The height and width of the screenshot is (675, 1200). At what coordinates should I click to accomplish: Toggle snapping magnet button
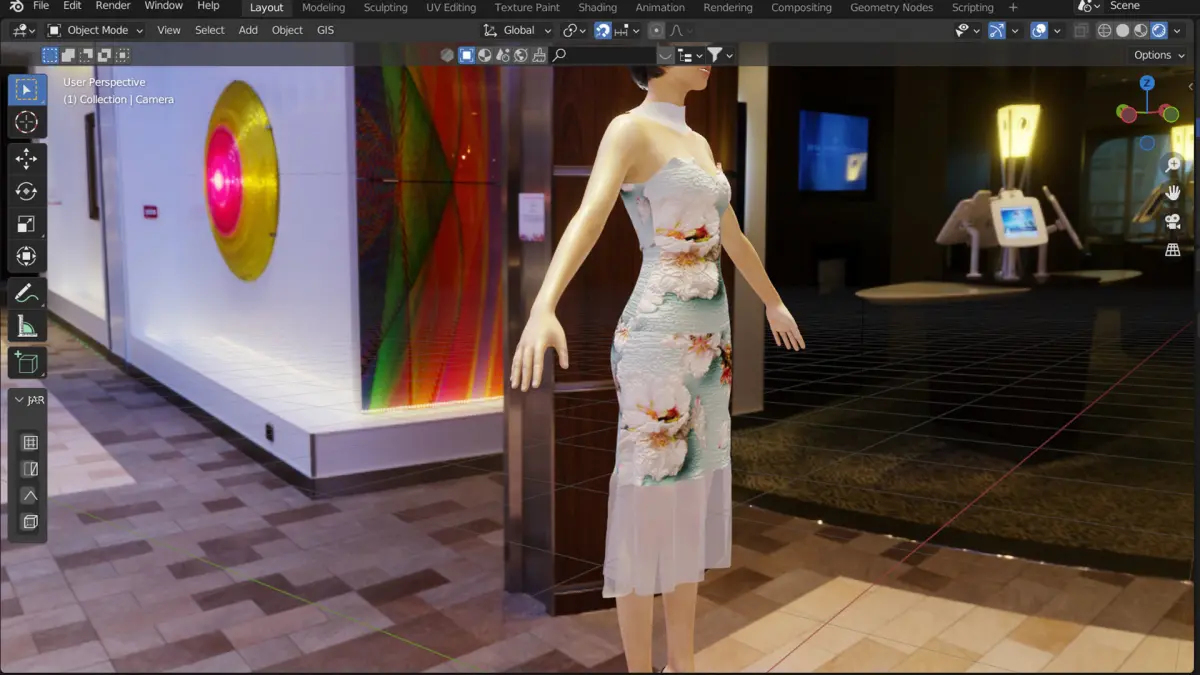pos(602,30)
